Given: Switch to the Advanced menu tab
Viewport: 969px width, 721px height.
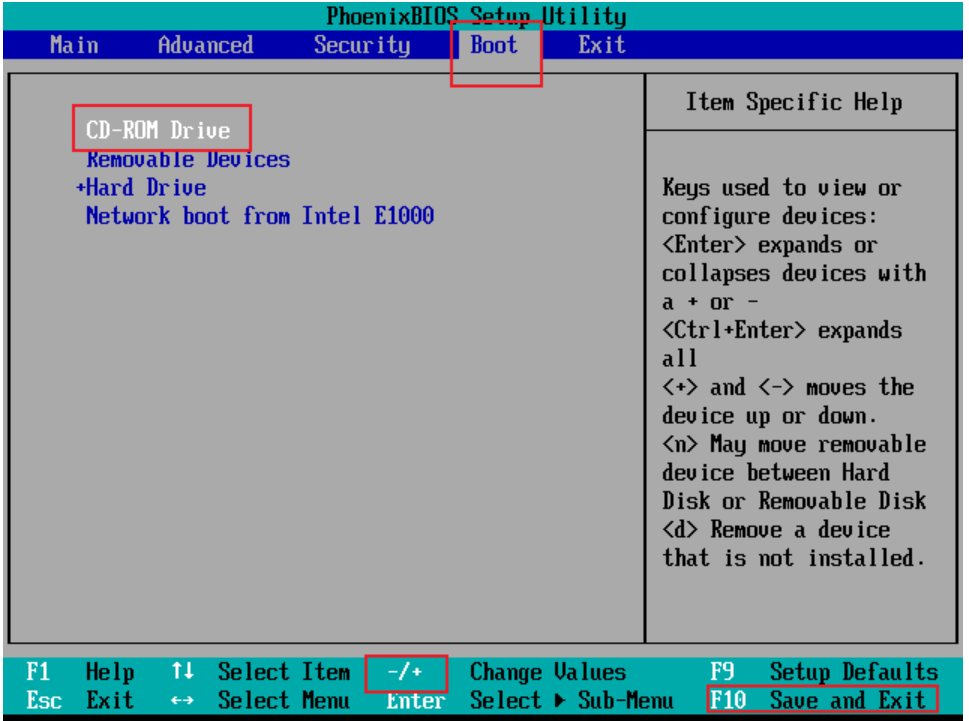Looking at the screenshot, I should tap(205, 45).
